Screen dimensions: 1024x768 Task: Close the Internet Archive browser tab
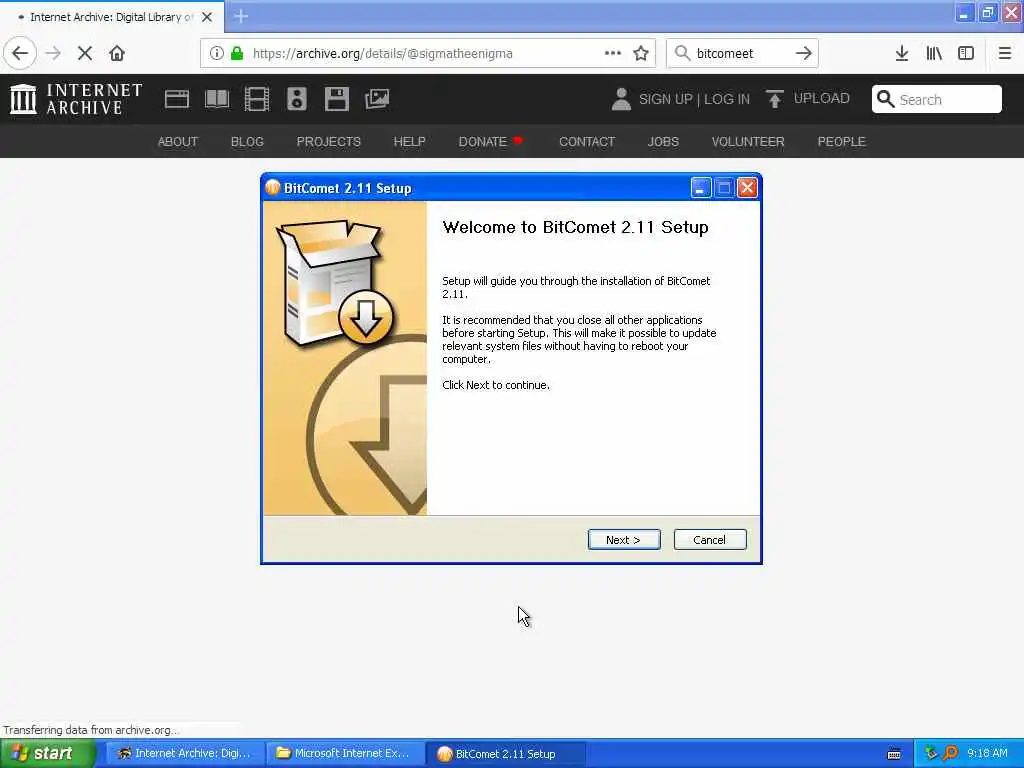pyautogui.click(x=207, y=17)
